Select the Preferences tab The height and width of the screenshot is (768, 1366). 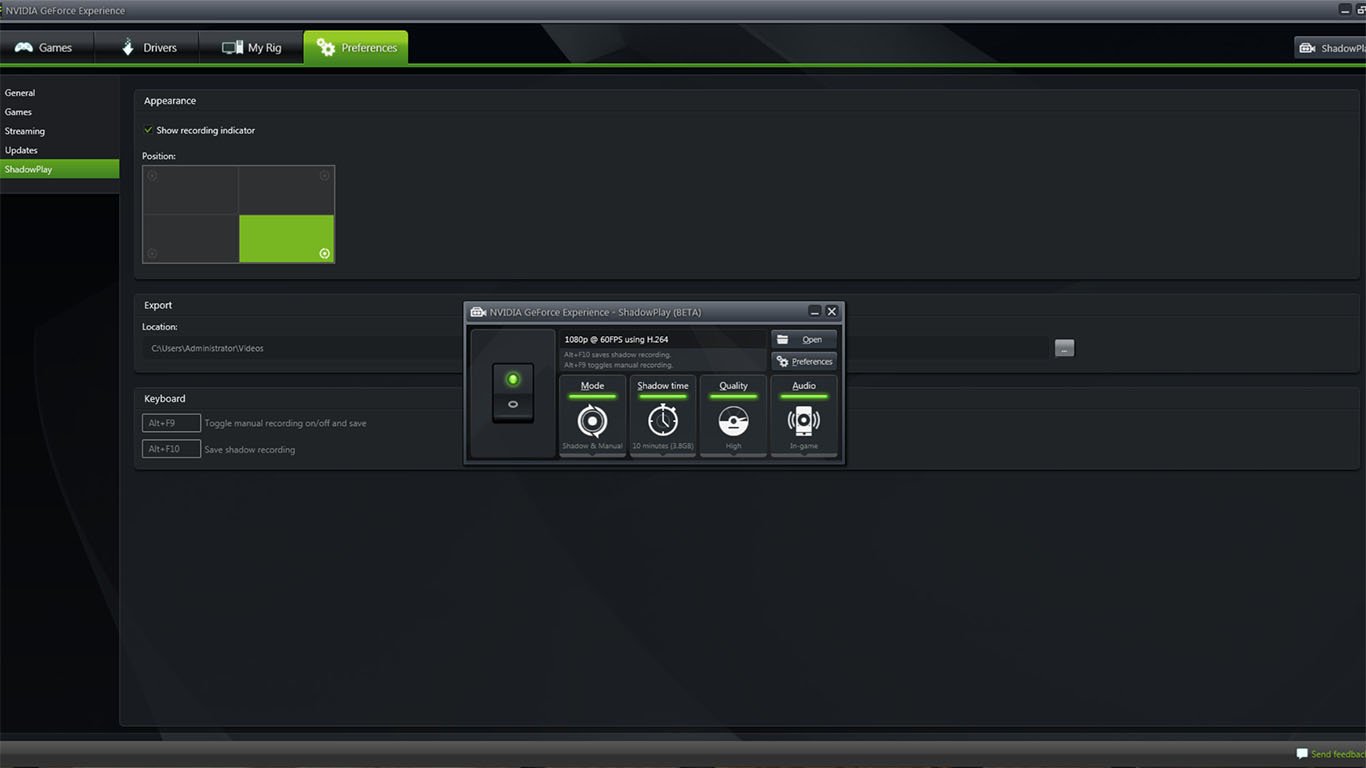[x=356, y=47]
